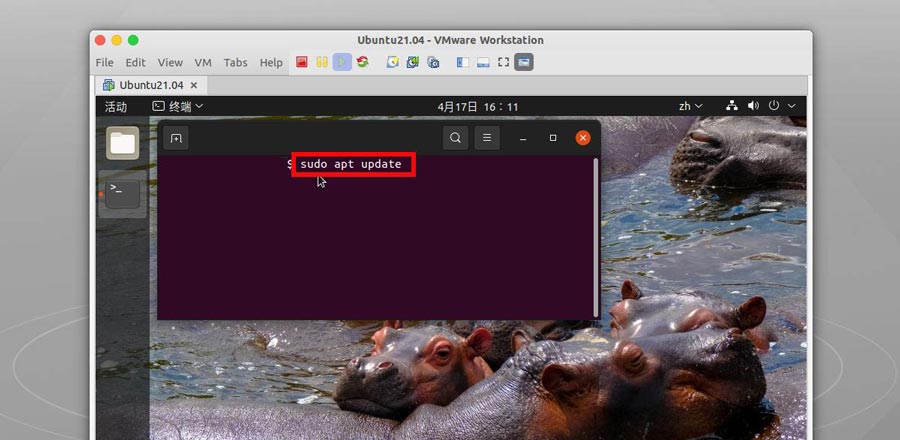Click the red power off VM icon
Viewport: 900px width, 440px height.
pos(302,62)
